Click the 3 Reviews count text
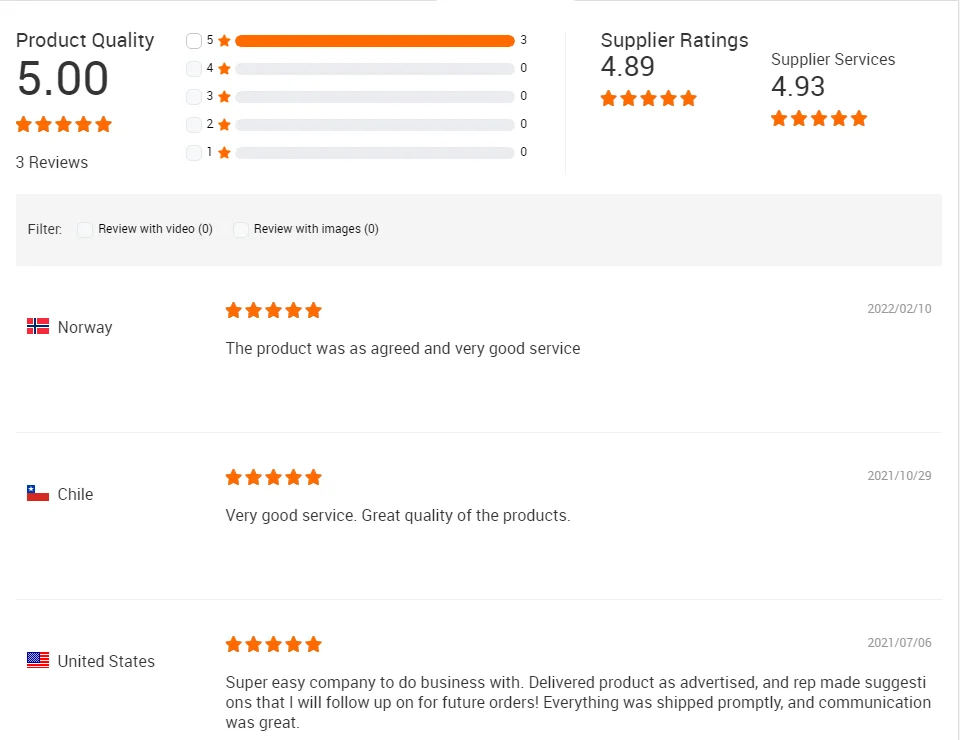Image resolution: width=960 pixels, height=740 pixels. pyautogui.click(x=52, y=162)
